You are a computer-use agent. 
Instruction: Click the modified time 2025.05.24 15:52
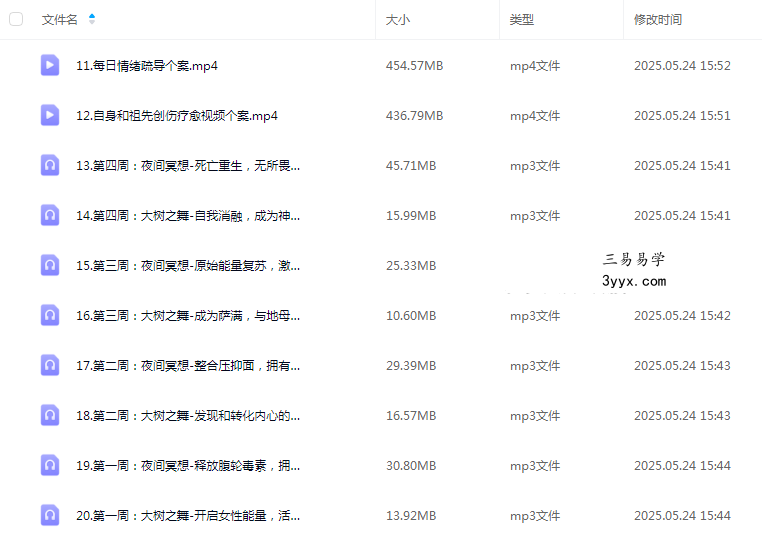click(x=682, y=66)
